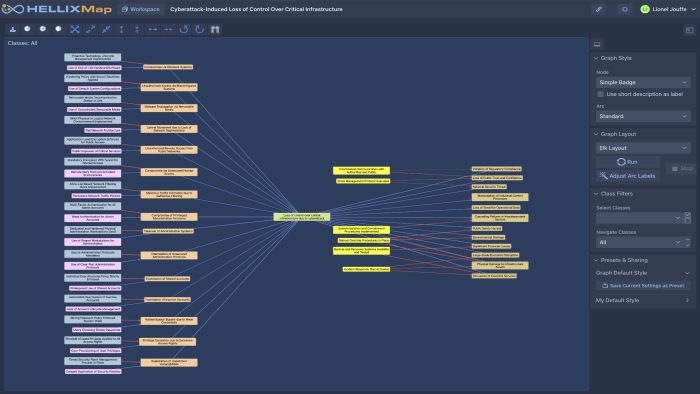
Task: Click the panel display icon above Graph Style
Action: [597, 44]
